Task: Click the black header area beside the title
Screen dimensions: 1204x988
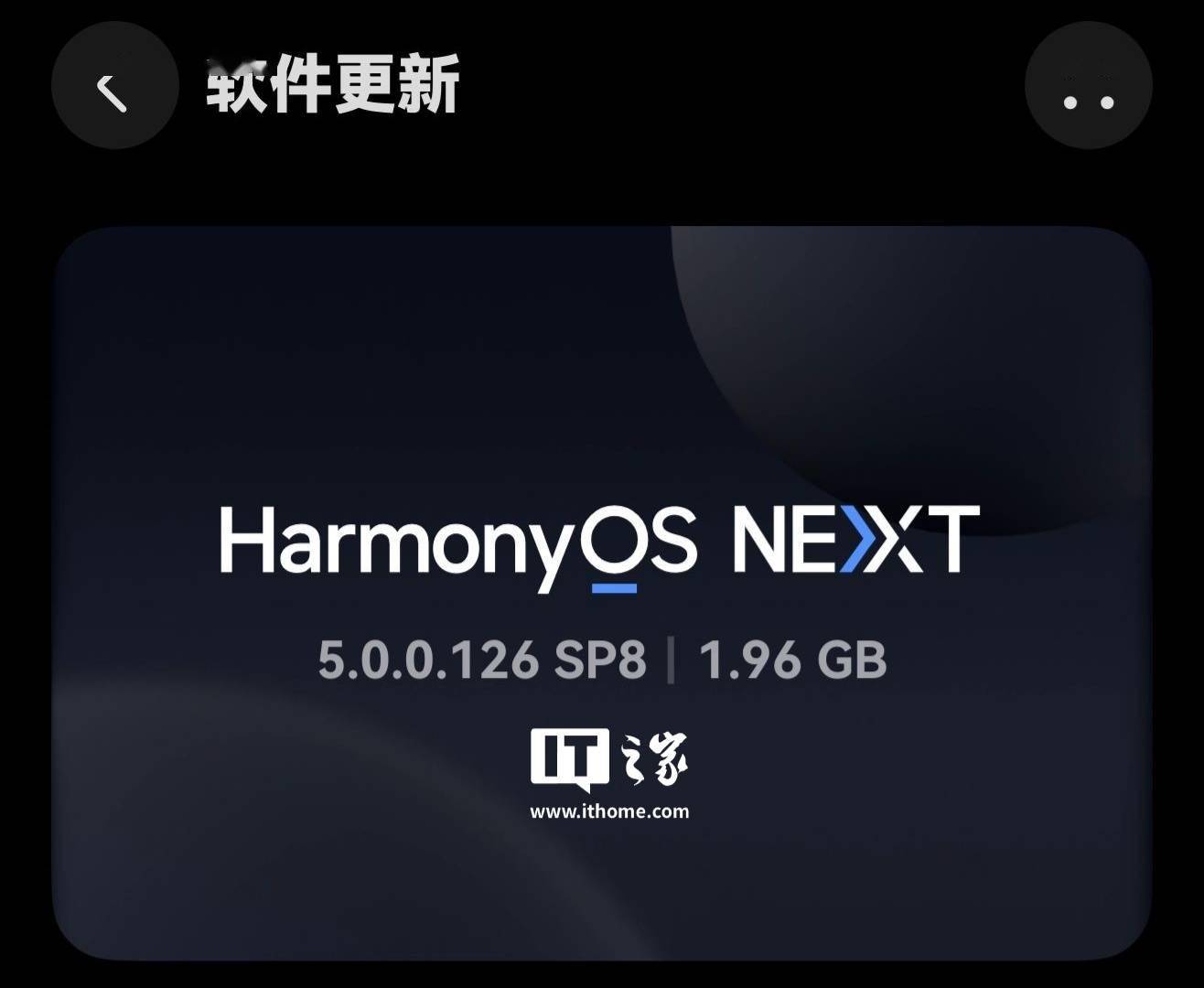Action: pos(741,86)
